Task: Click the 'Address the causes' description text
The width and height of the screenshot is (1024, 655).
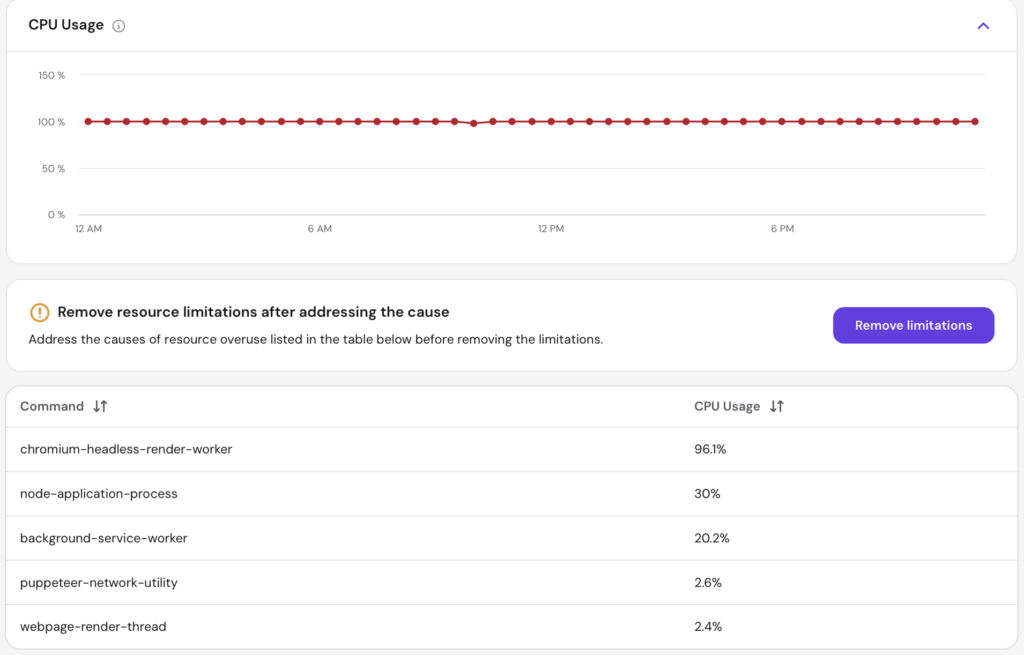Action: tap(315, 340)
